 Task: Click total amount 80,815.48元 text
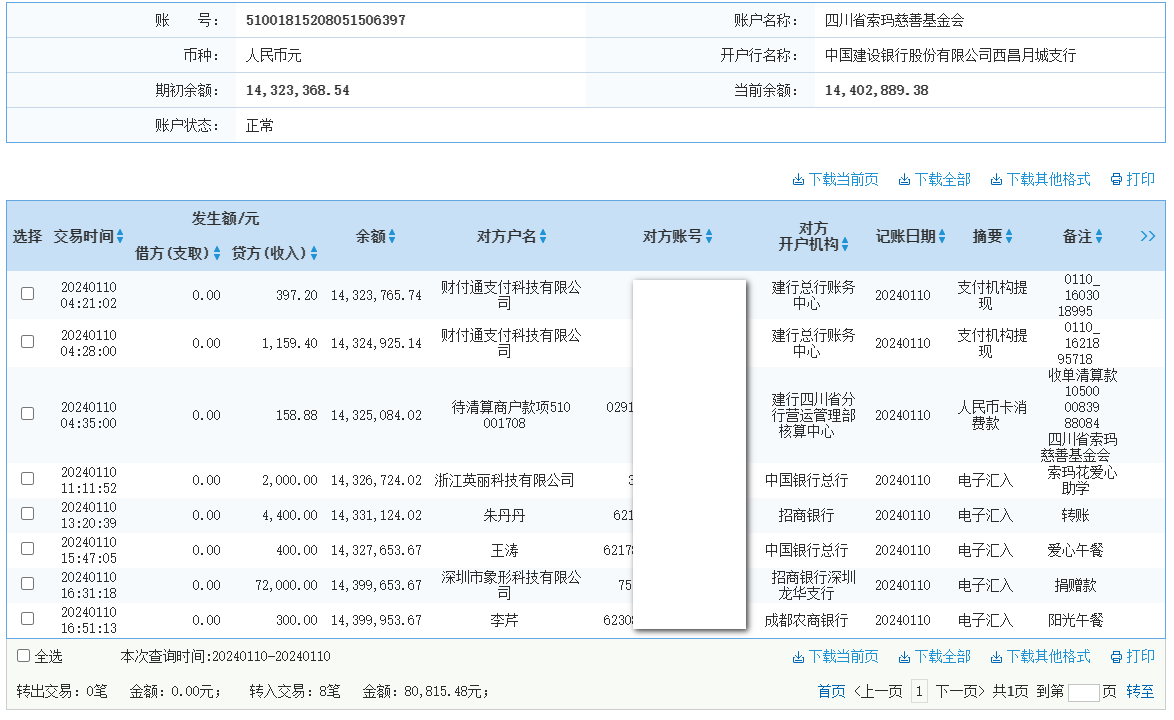click(x=425, y=692)
